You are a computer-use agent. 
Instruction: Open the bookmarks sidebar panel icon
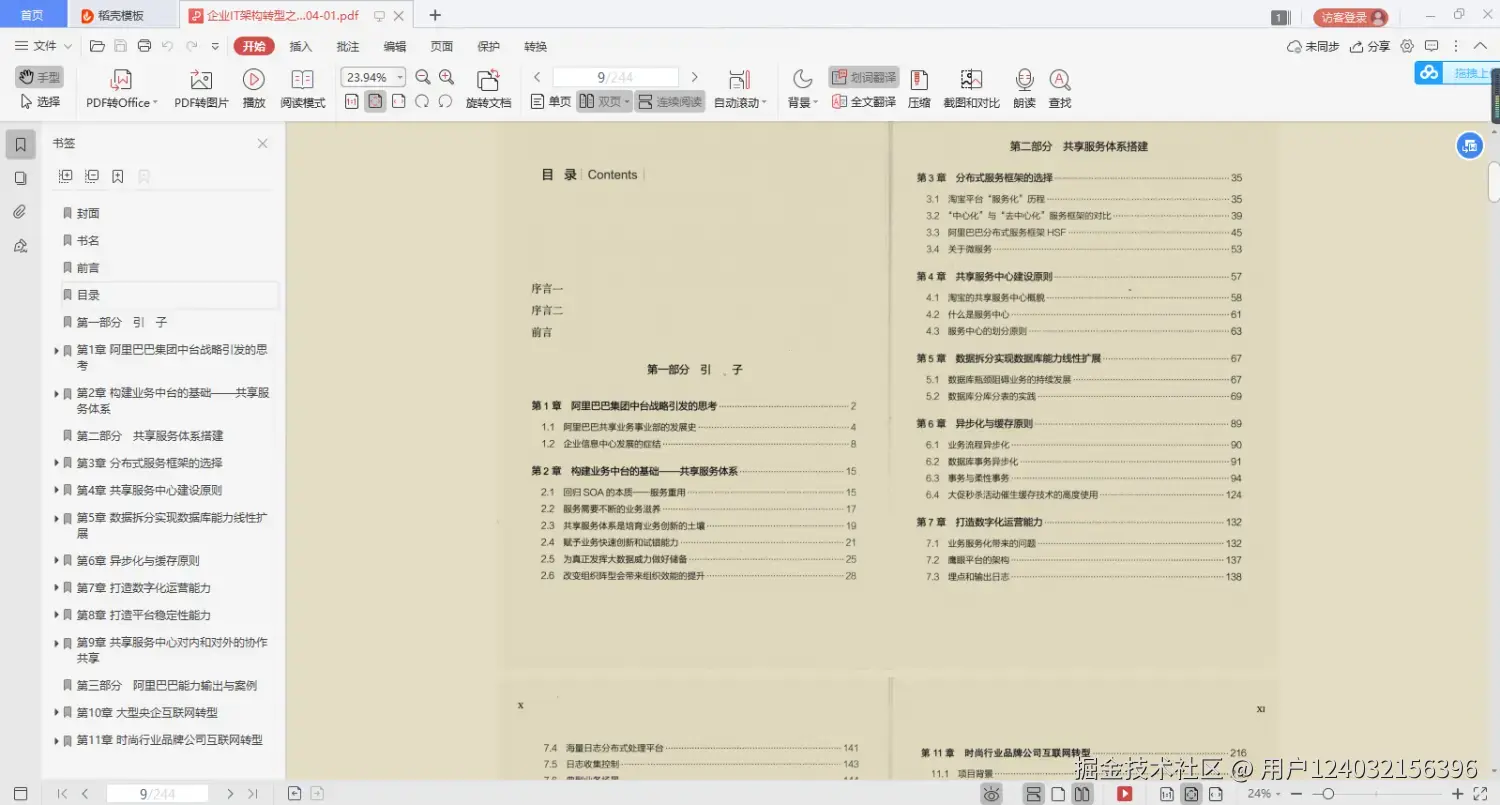(20, 145)
